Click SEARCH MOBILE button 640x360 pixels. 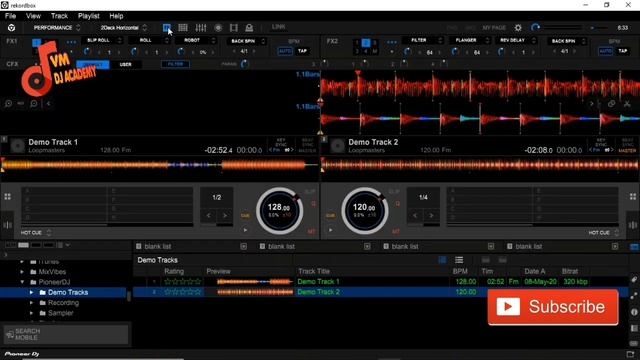(66, 334)
